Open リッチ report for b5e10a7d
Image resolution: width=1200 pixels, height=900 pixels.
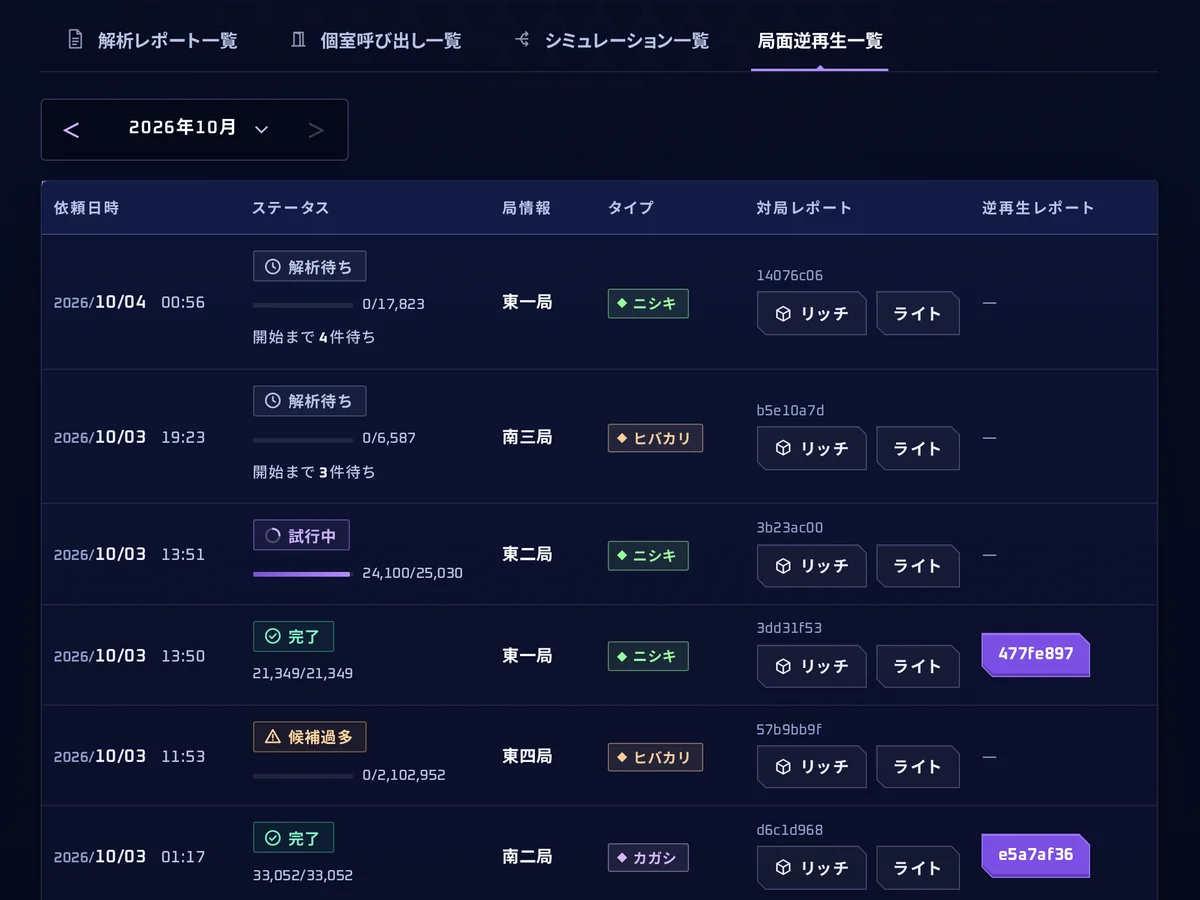812,448
